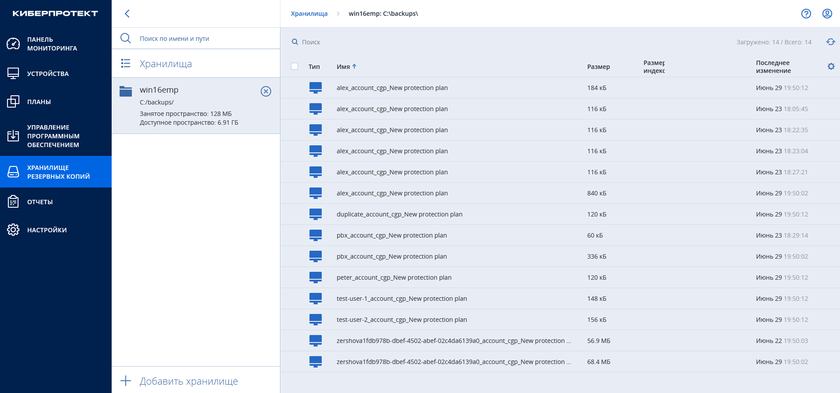Click the Планы sidebar icon
Screen dimensions: 840x393
click(13, 101)
